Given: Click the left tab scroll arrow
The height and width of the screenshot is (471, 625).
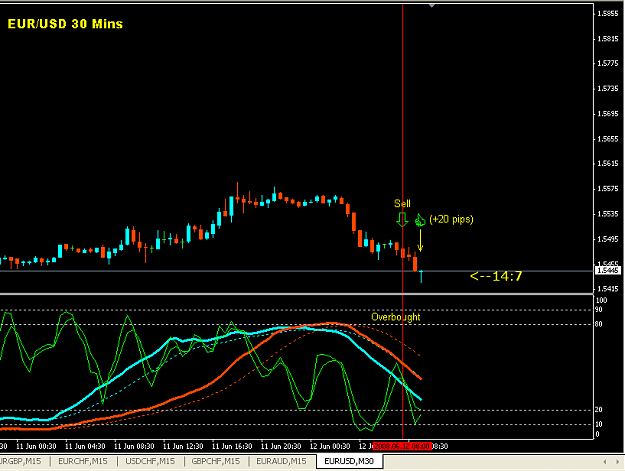Looking at the screenshot, I should coord(605,461).
